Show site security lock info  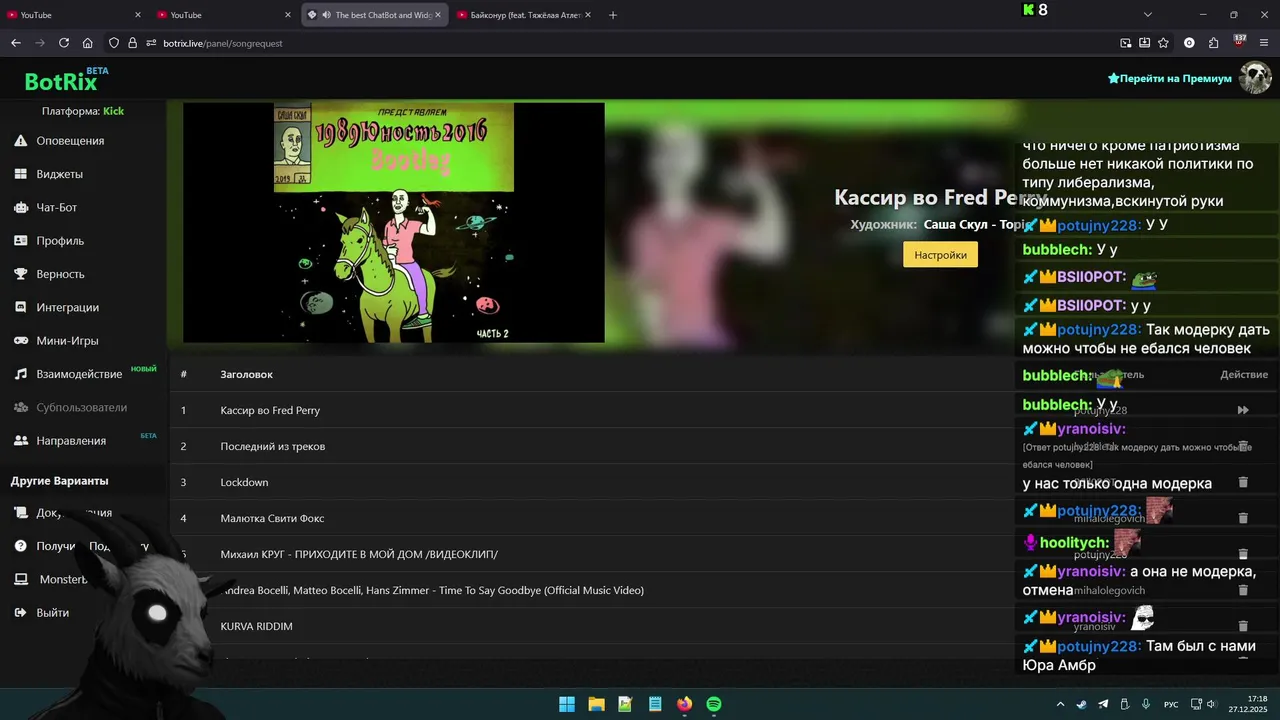pos(132,43)
